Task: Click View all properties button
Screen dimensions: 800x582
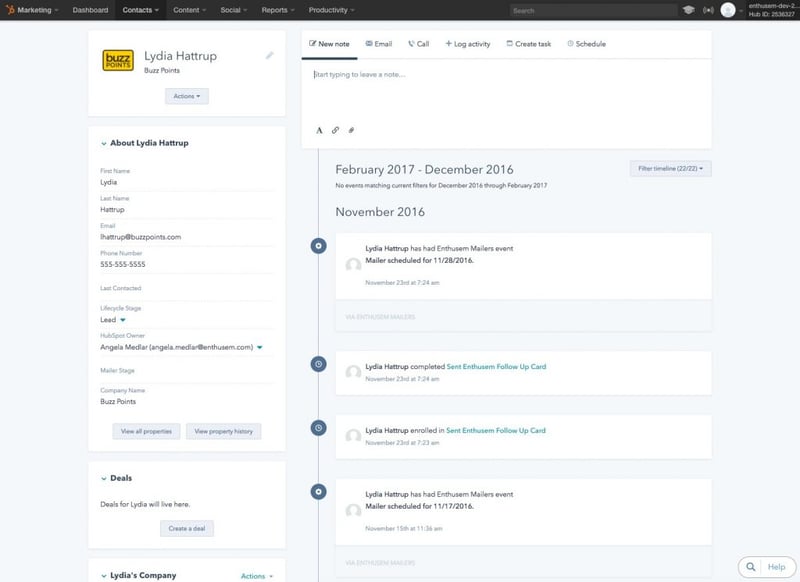Action: (x=146, y=431)
